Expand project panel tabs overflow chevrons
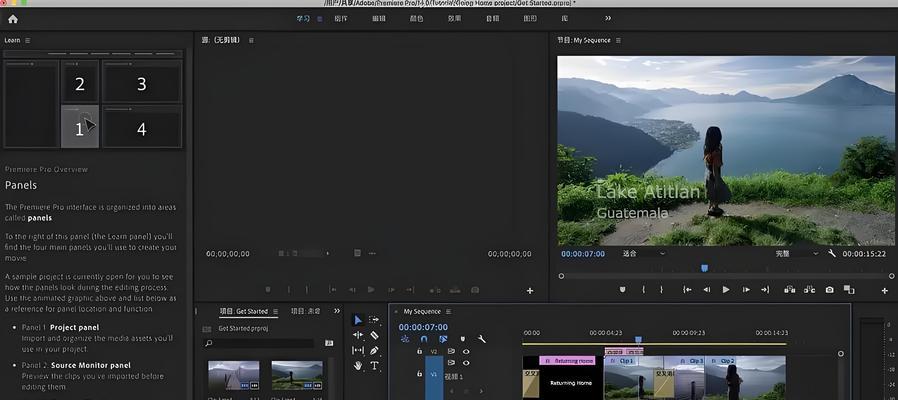The width and height of the screenshot is (898, 400). [337, 311]
